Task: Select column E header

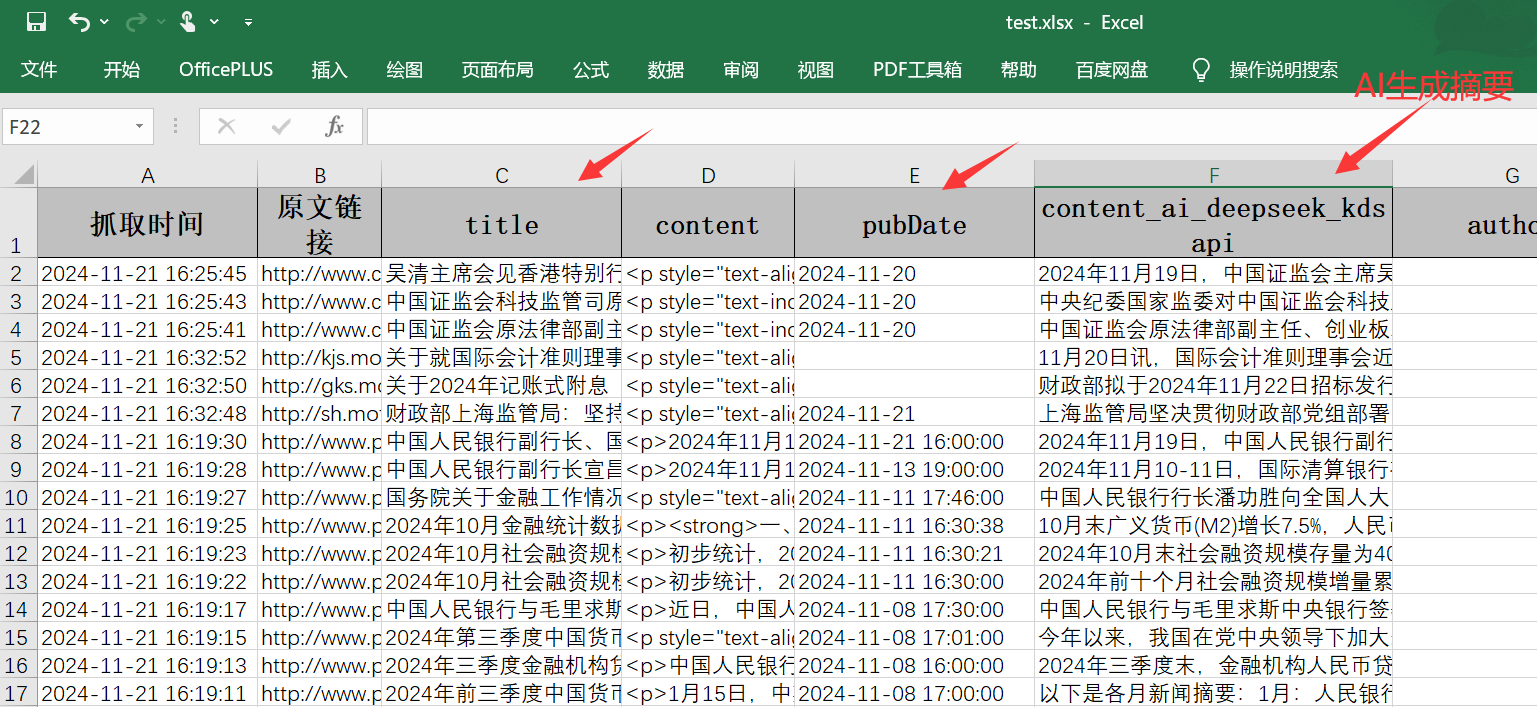Action: pos(914,175)
